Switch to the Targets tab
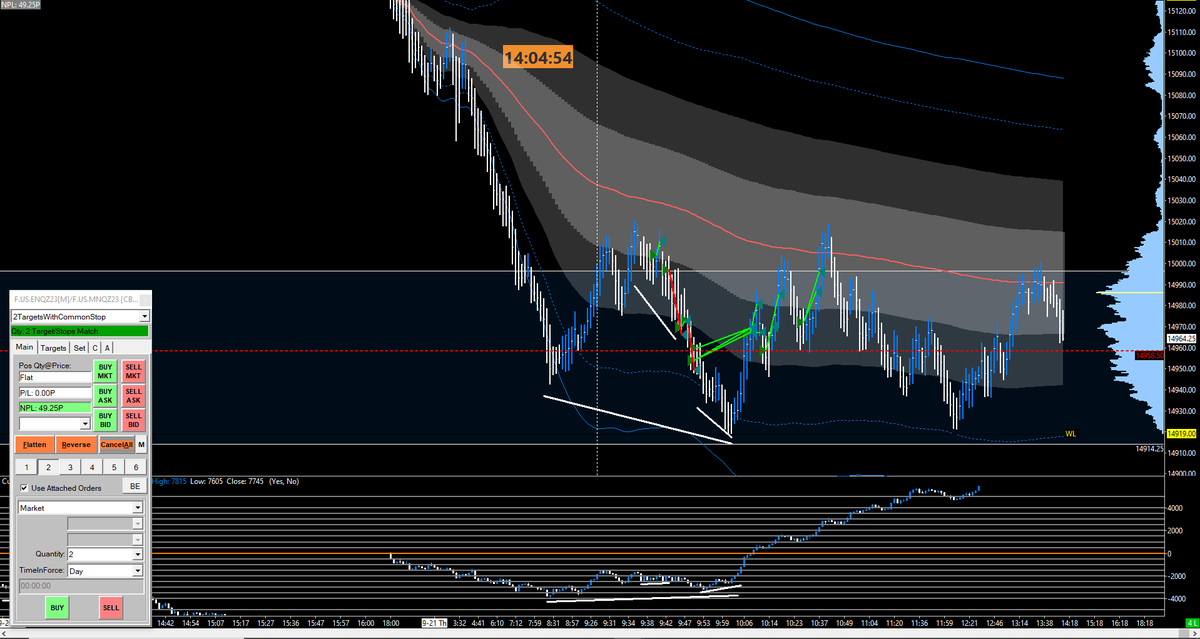Image resolution: width=1200 pixels, height=639 pixels. click(x=53, y=348)
